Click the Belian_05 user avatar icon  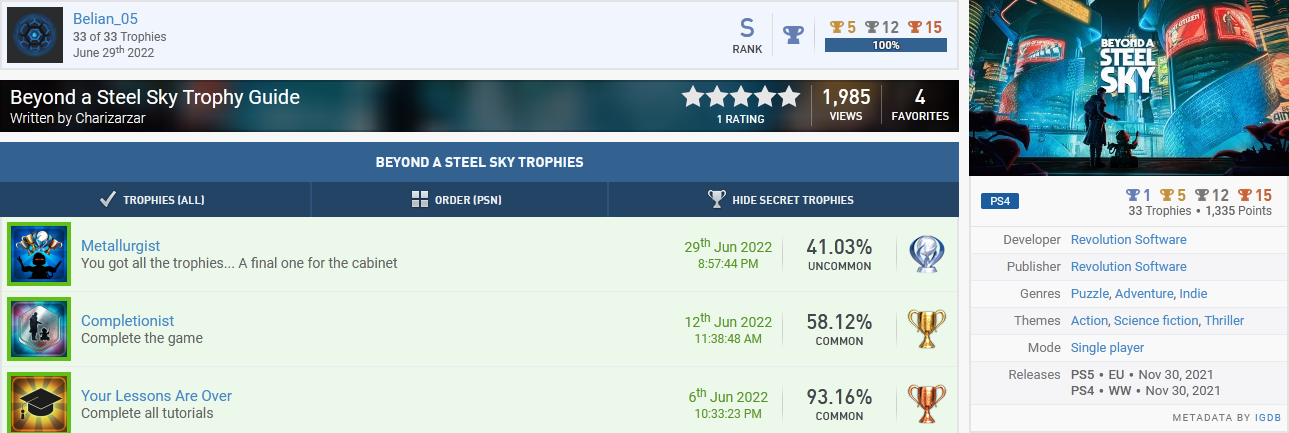tap(35, 35)
